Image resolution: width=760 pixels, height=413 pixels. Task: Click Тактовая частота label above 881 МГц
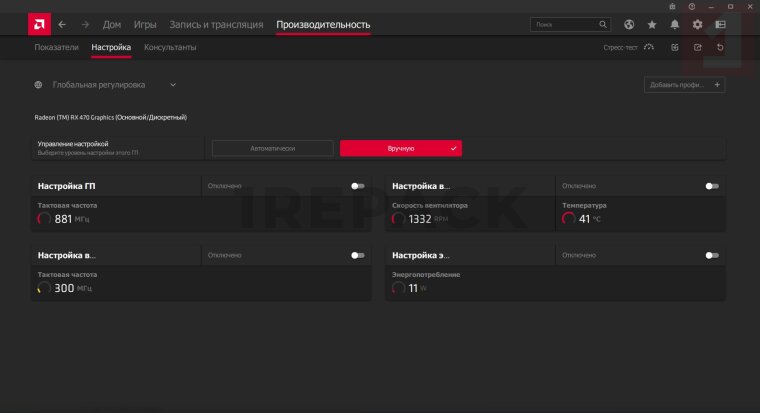coord(67,206)
